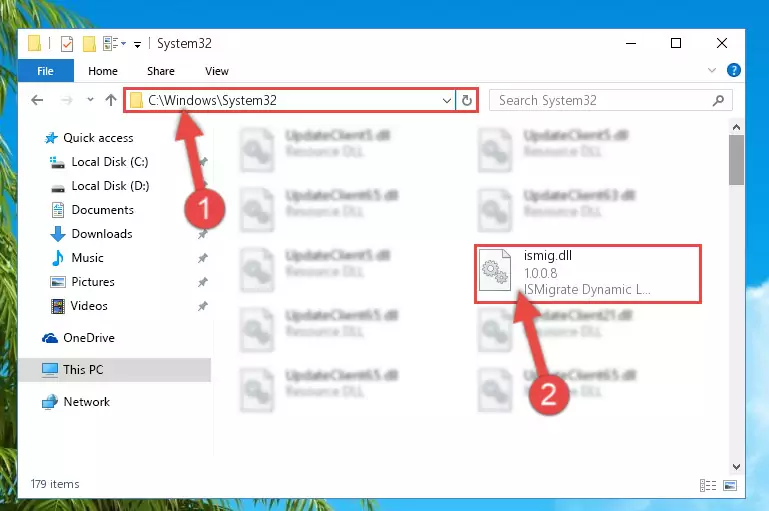769x511 pixels.
Task: Select OneDrive in the navigation pane
Action: click(x=89, y=338)
